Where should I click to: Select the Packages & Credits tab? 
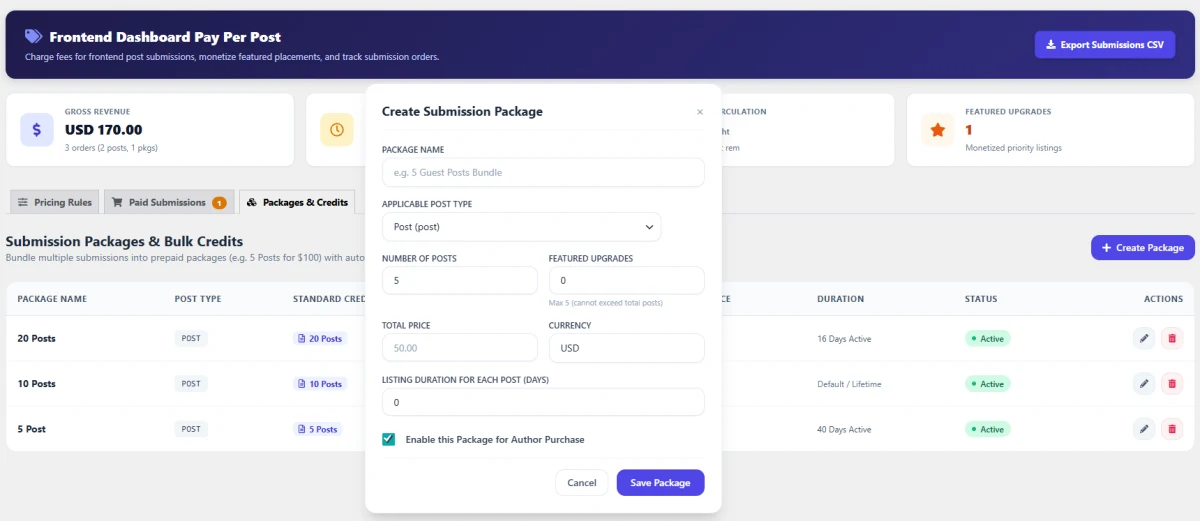[297, 202]
